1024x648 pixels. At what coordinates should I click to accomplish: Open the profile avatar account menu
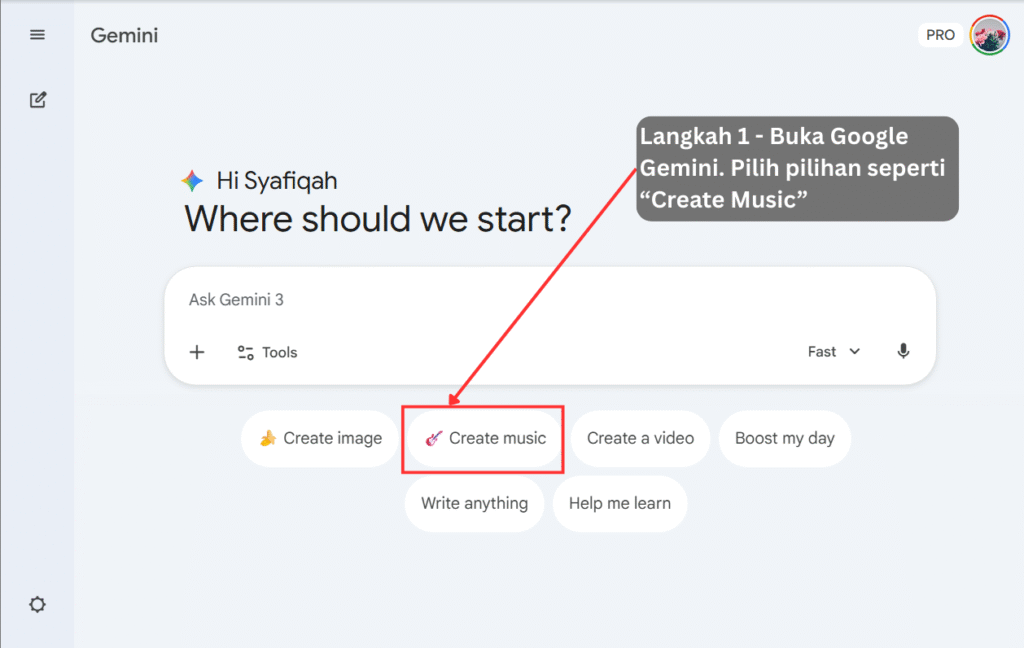point(989,35)
